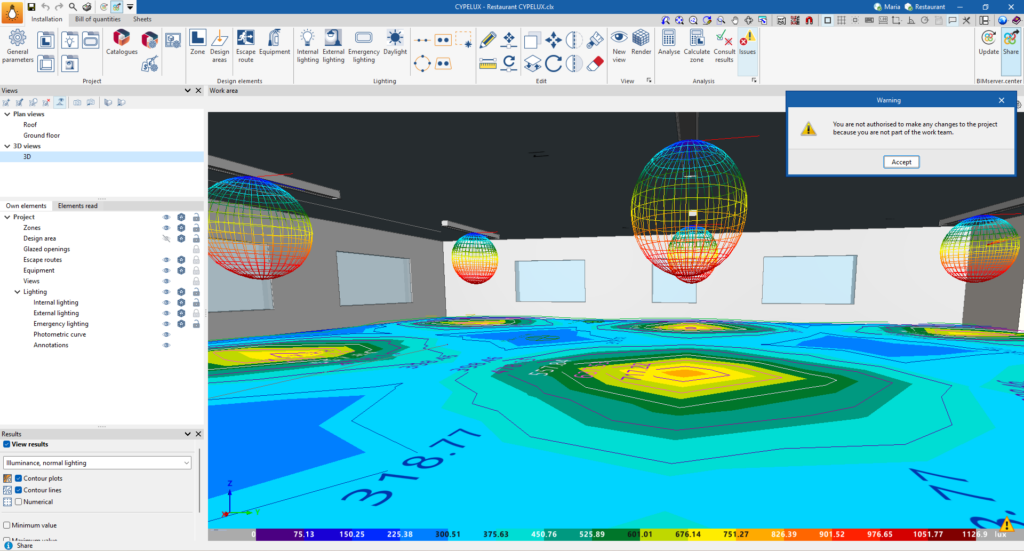Switch to Elements read tab

point(78,205)
